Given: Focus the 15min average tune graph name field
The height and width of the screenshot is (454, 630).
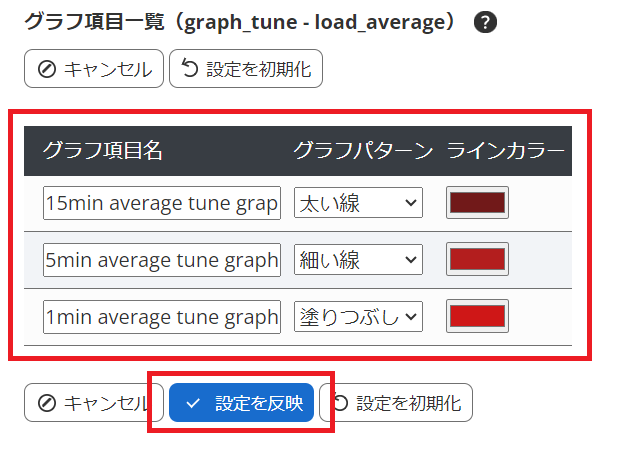Looking at the screenshot, I should [x=161, y=203].
